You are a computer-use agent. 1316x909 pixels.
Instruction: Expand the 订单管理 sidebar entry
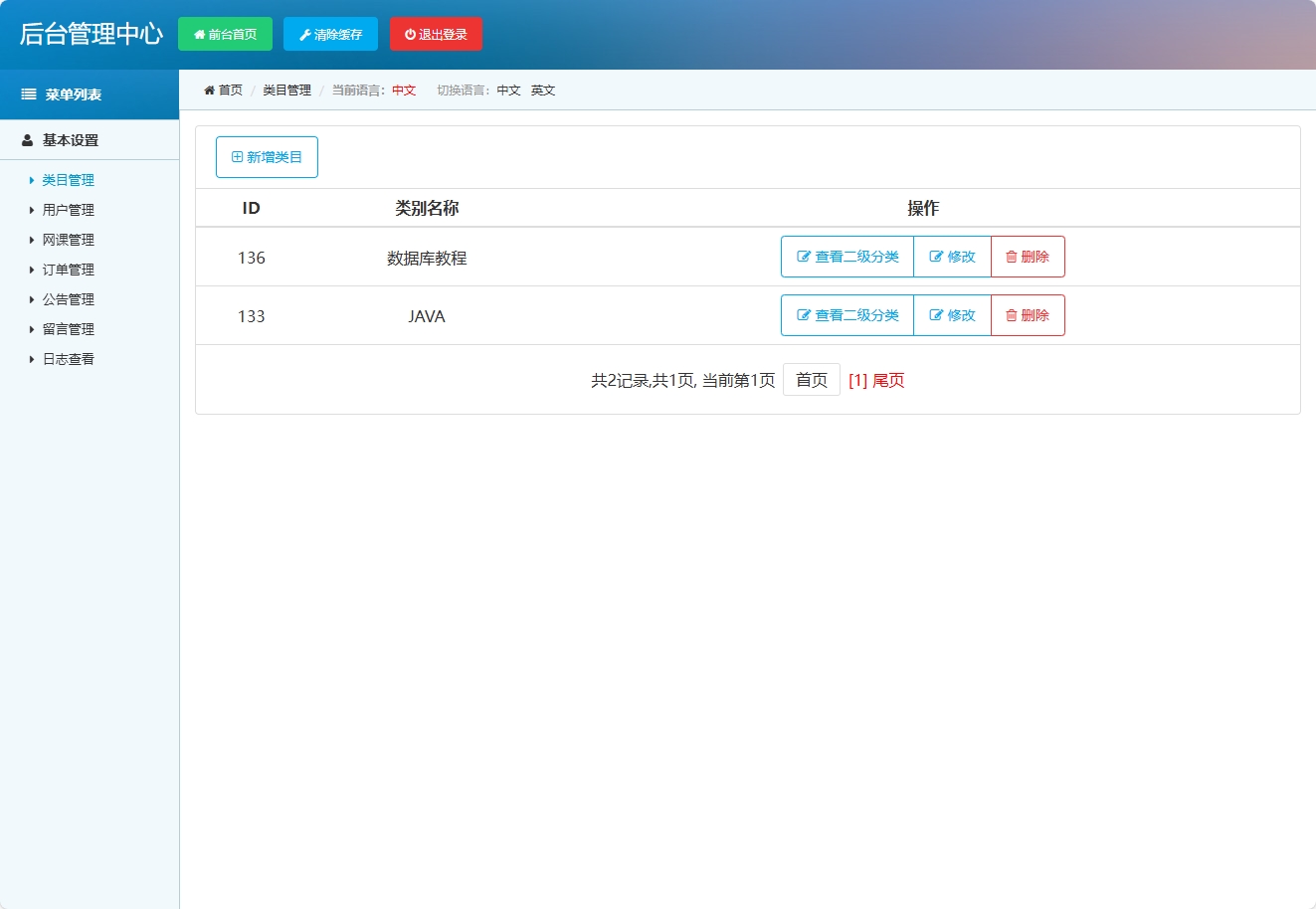(31, 270)
